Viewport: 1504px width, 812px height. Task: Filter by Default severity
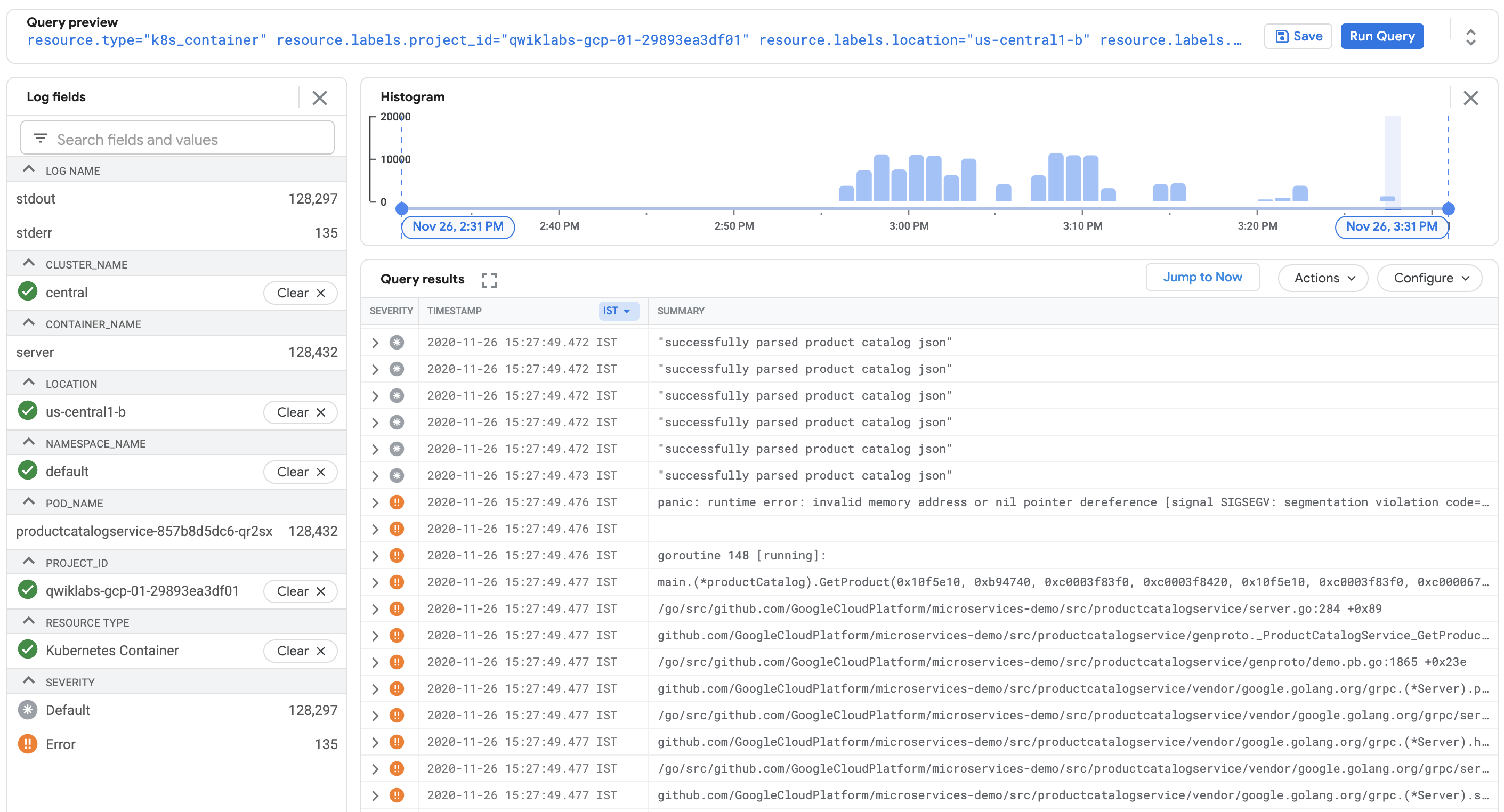click(x=177, y=710)
